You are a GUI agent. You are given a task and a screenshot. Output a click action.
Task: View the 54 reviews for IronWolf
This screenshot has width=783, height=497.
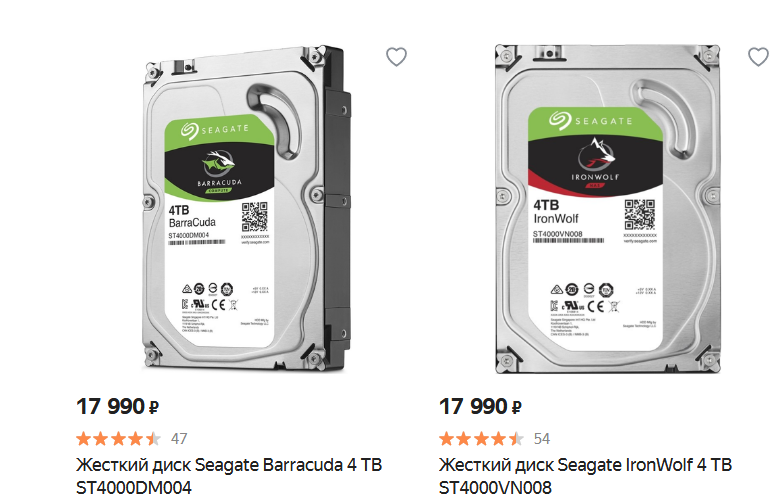coord(542,439)
